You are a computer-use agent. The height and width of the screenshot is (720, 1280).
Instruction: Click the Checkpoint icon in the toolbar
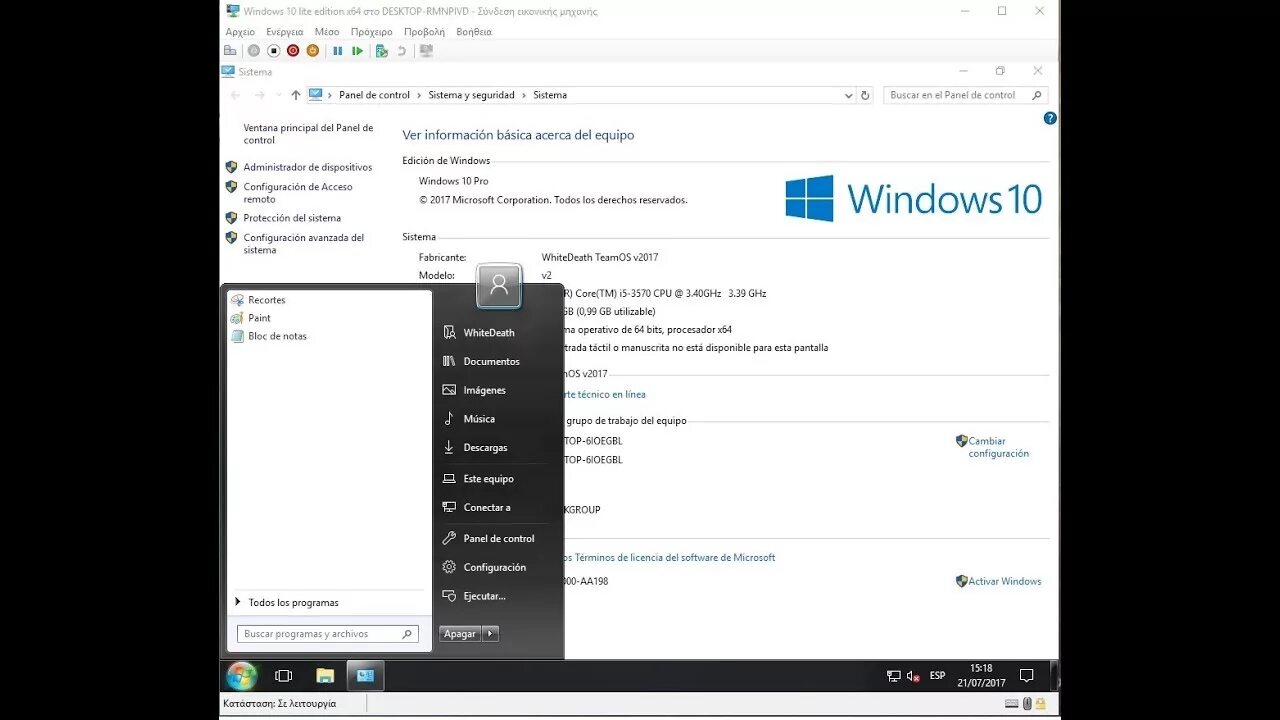click(382, 50)
